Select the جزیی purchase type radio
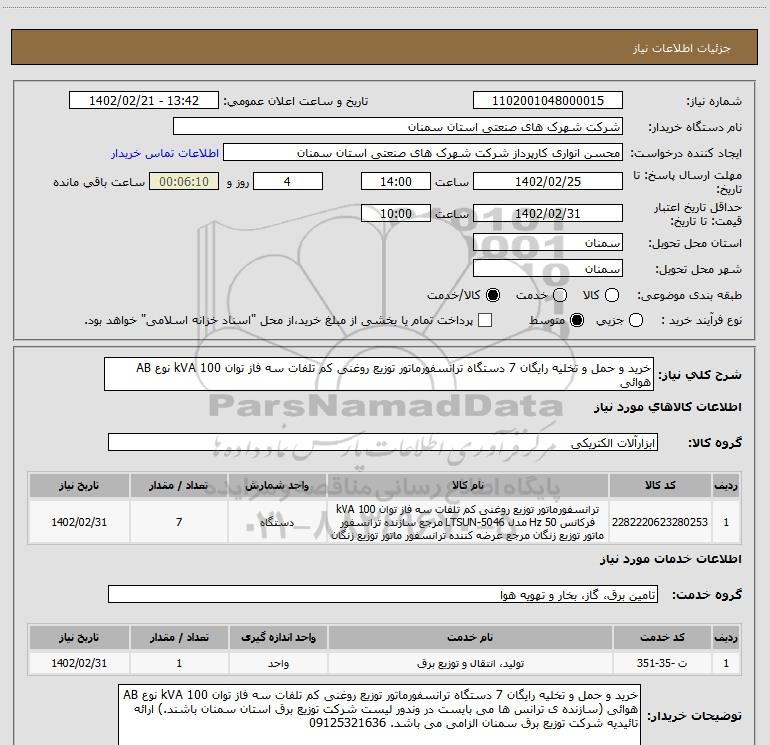 pos(636,321)
